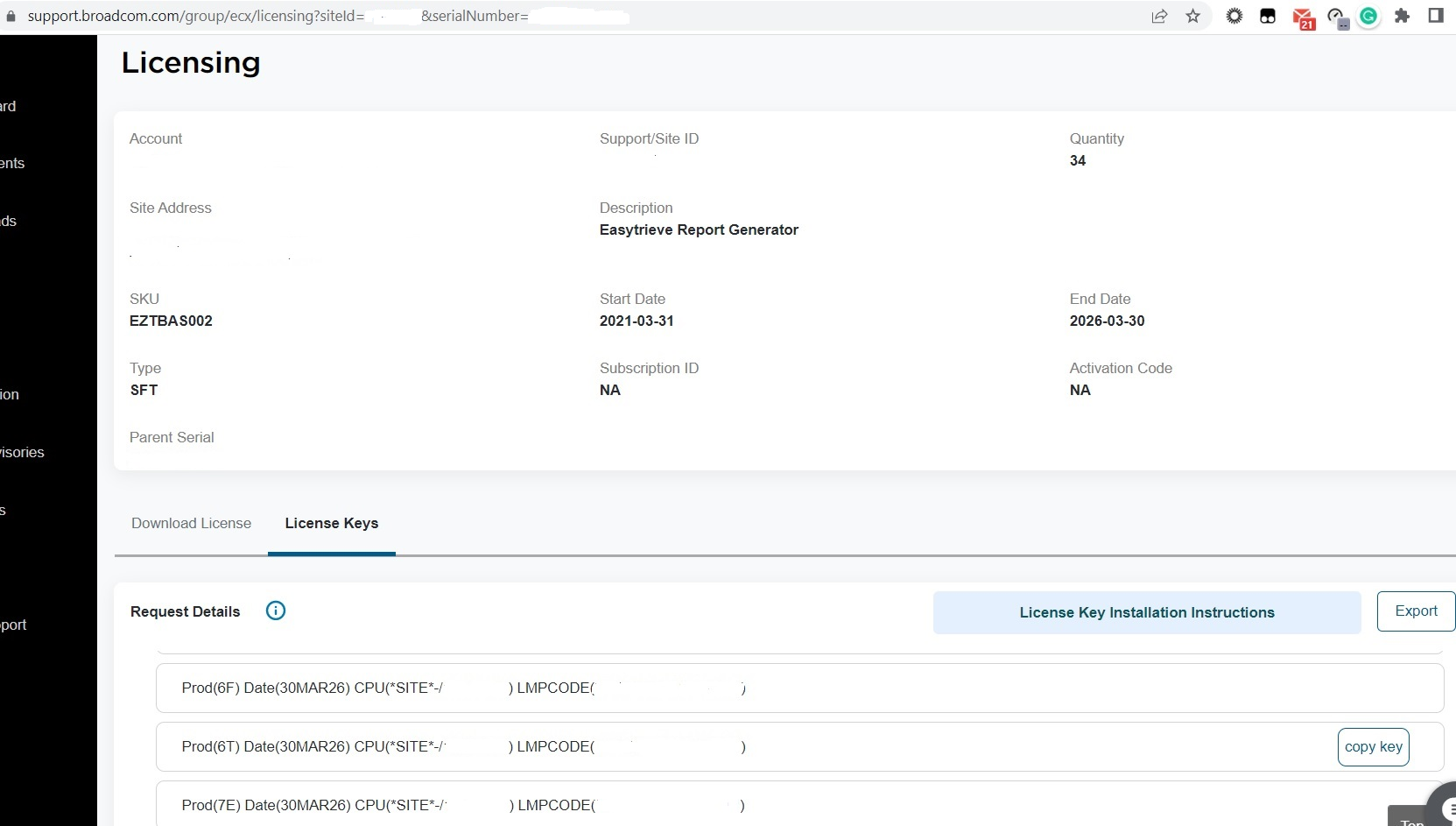Click the Licensing page heading
This screenshot has width=1456, height=826.
[x=191, y=62]
